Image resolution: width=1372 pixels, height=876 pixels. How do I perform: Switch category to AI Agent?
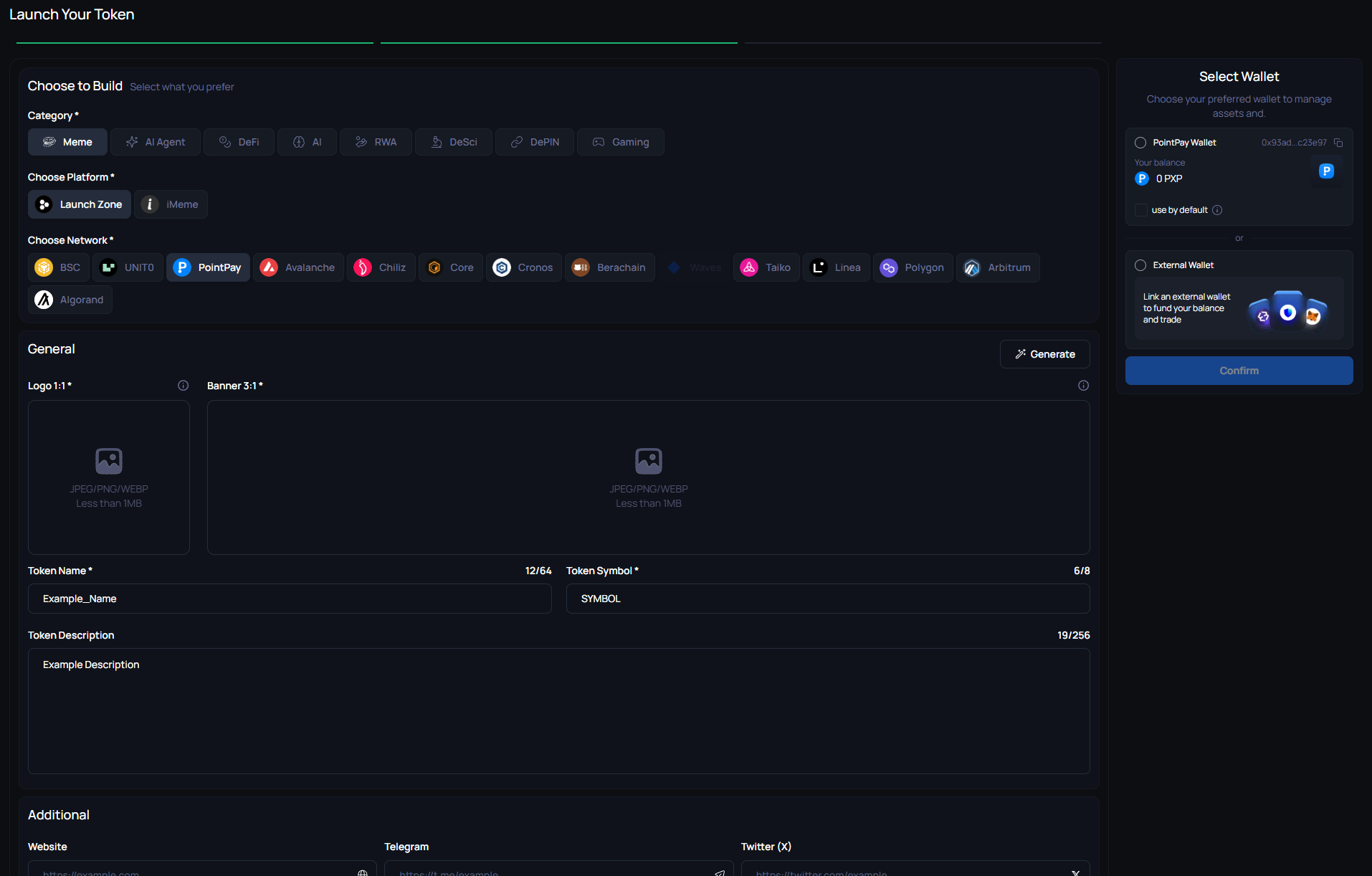[x=156, y=142]
